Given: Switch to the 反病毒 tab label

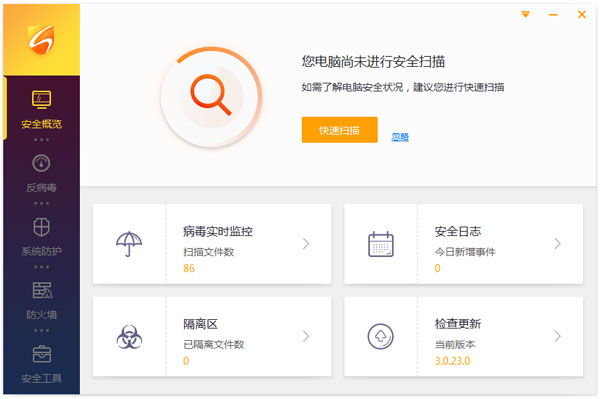Looking at the screenshot, I should point(41,187).
